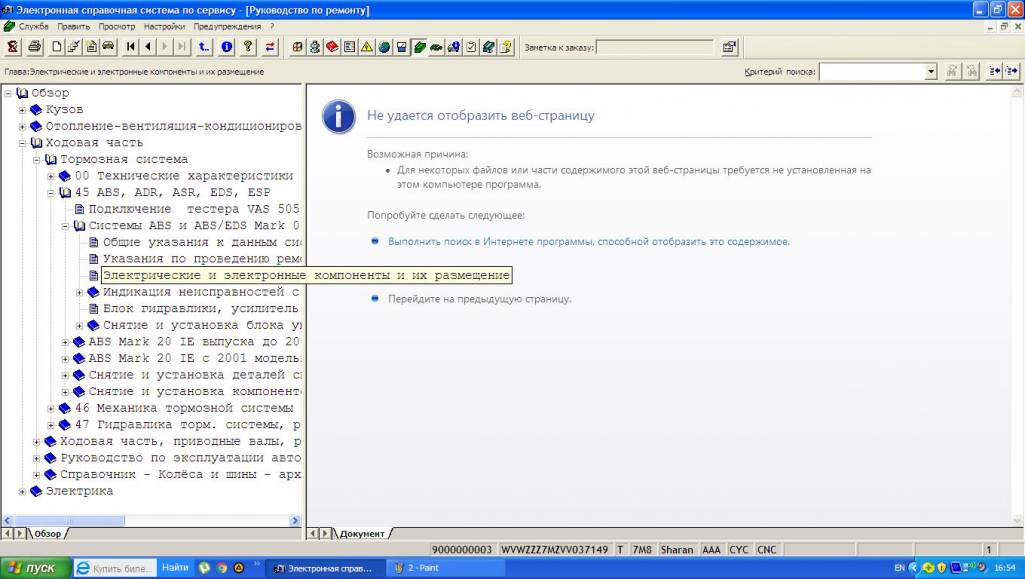The image size is (1025, 579).
Task: Expand the Кузов tree node
Action: click(x=23, y=110)
